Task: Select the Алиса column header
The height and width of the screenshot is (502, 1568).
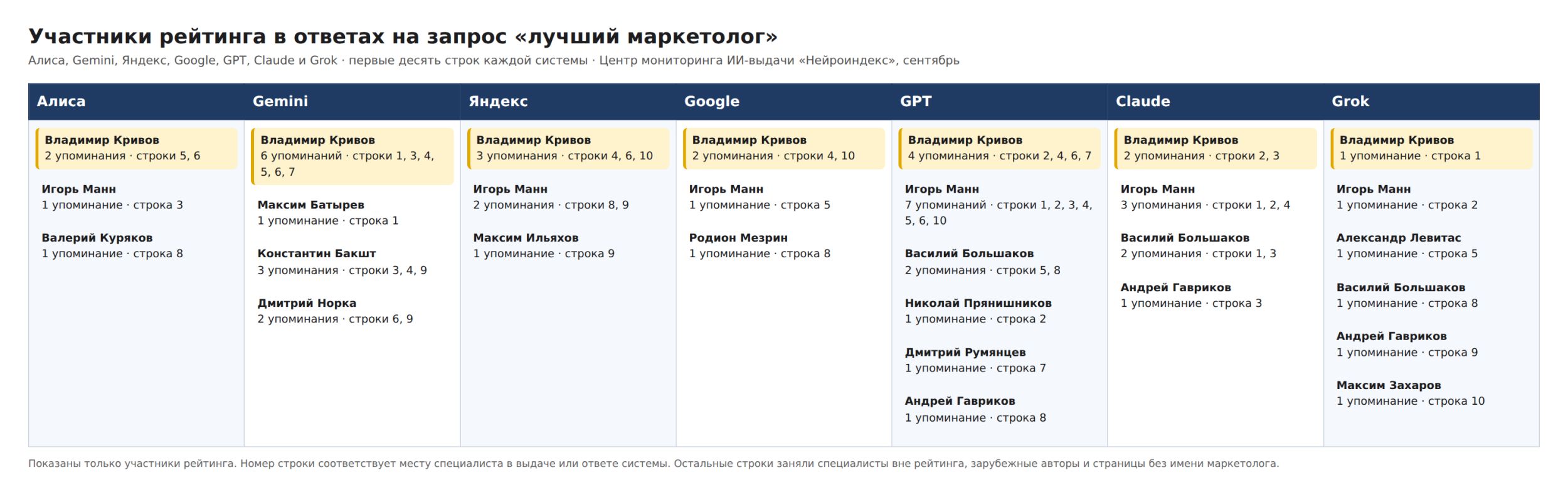Action: [x=136, y=101]
